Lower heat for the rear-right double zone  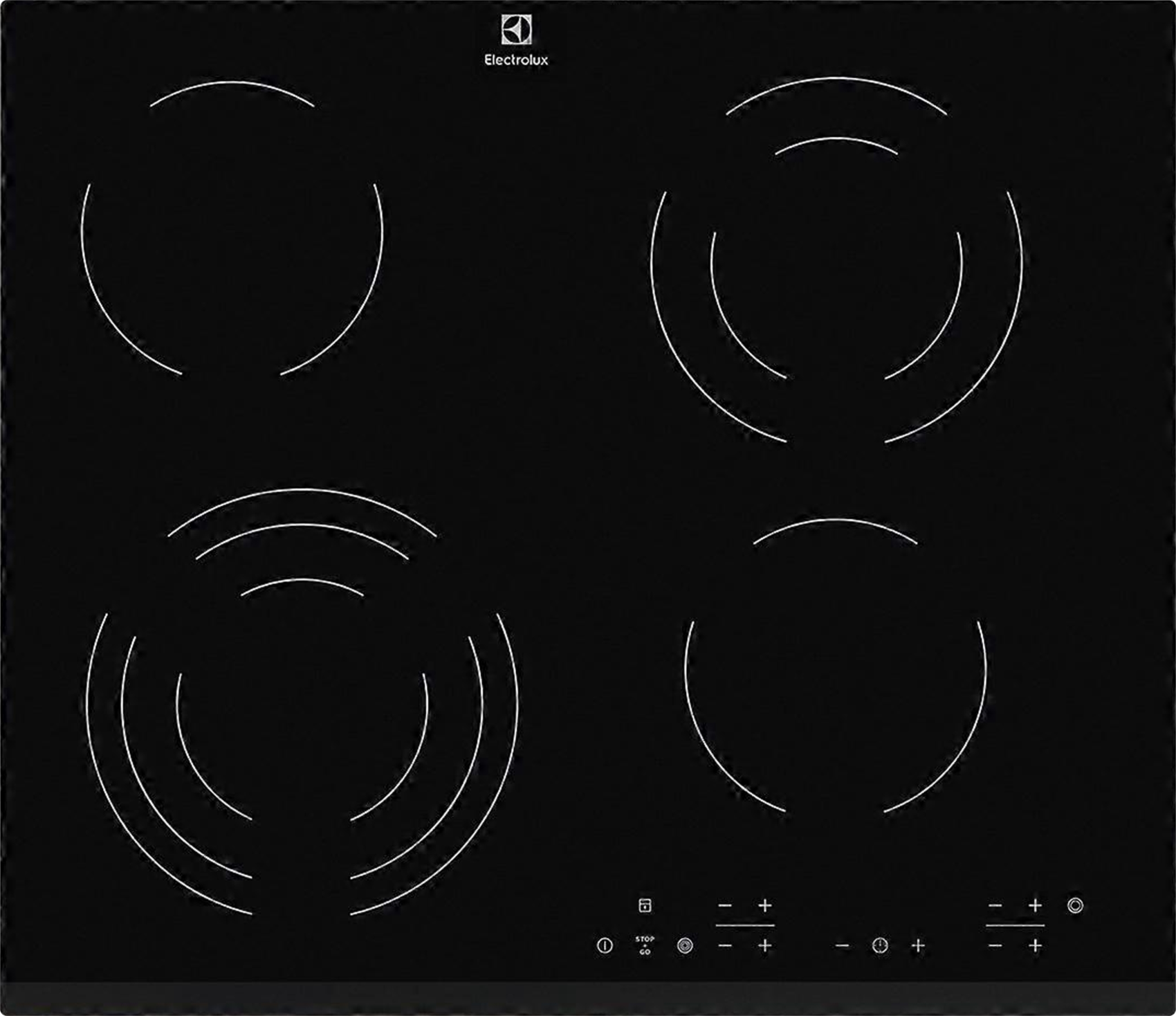[995, 905]
